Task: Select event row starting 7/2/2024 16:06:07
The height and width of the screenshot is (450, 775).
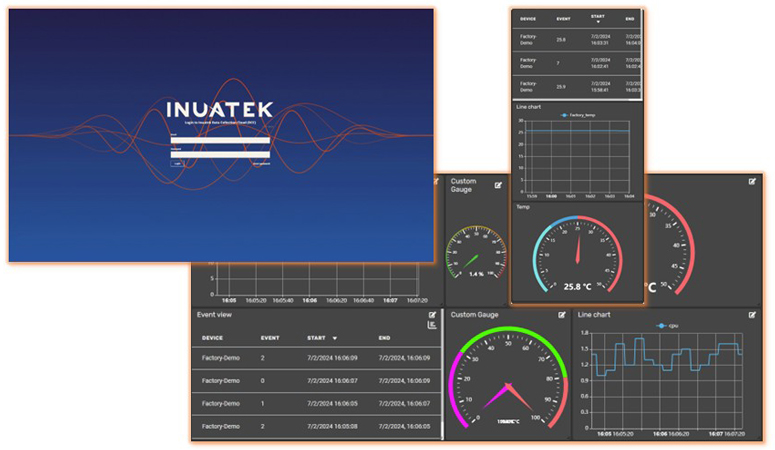Action: (x=316, y=381)
